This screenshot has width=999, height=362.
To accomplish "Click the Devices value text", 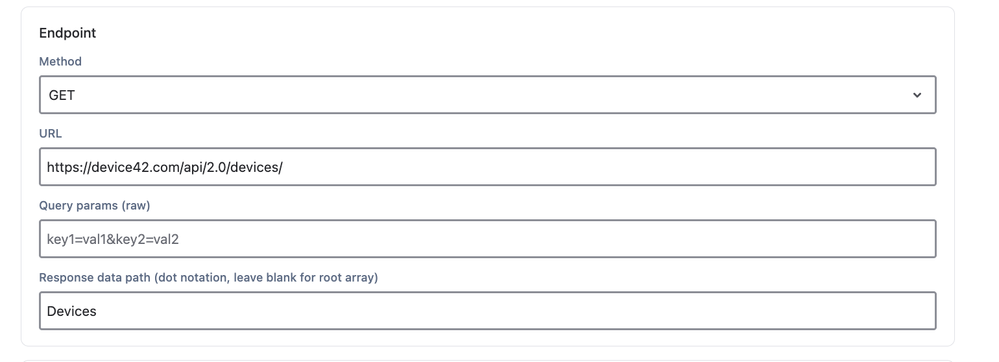I will coord(71,311).
